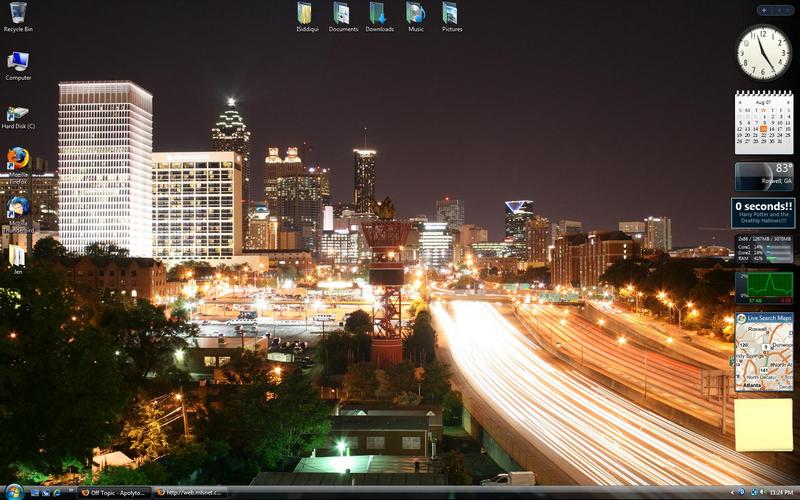Launch Mozilla Thunderbird from desktop

click(x=18, y=208)
